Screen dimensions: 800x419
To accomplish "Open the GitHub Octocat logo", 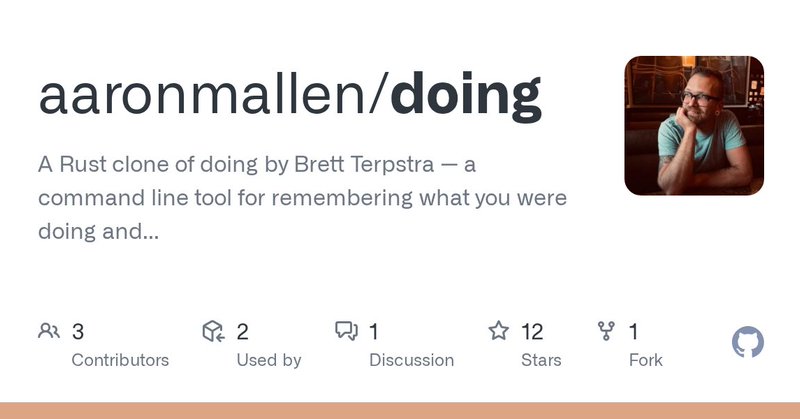I will point(747,342).
